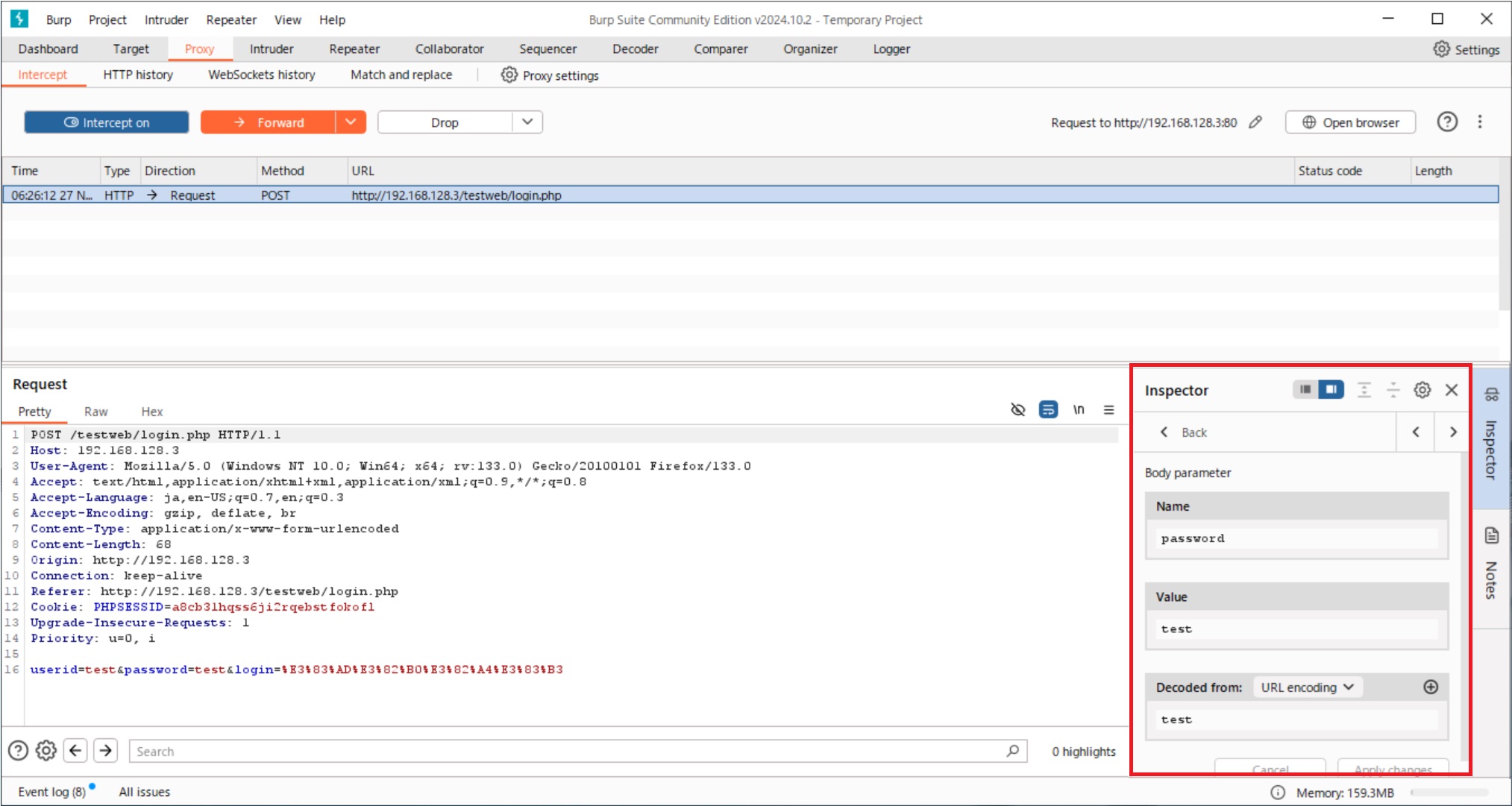1512x806 pixels.
Task: Switch request view to Raw
Action: 95,412
